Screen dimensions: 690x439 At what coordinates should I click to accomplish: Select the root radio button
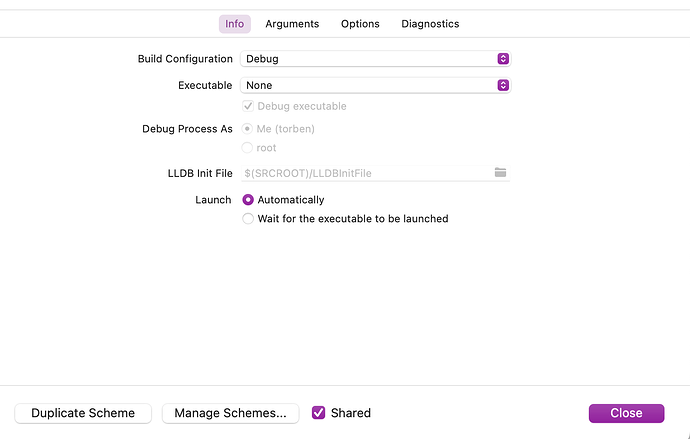pos(248,148)
